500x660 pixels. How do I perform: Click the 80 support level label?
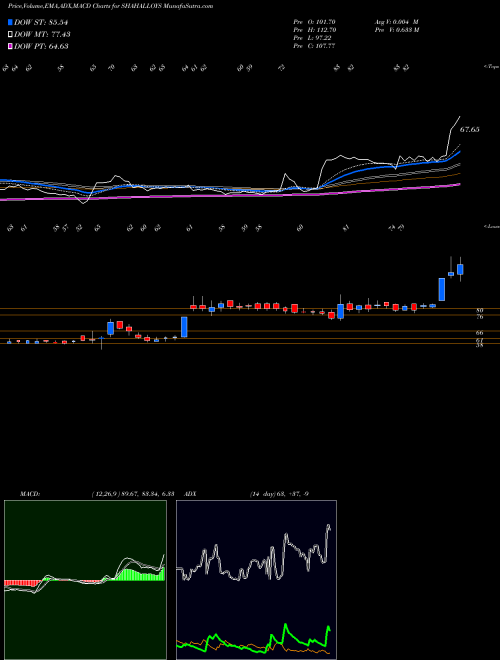coord(480,311)
